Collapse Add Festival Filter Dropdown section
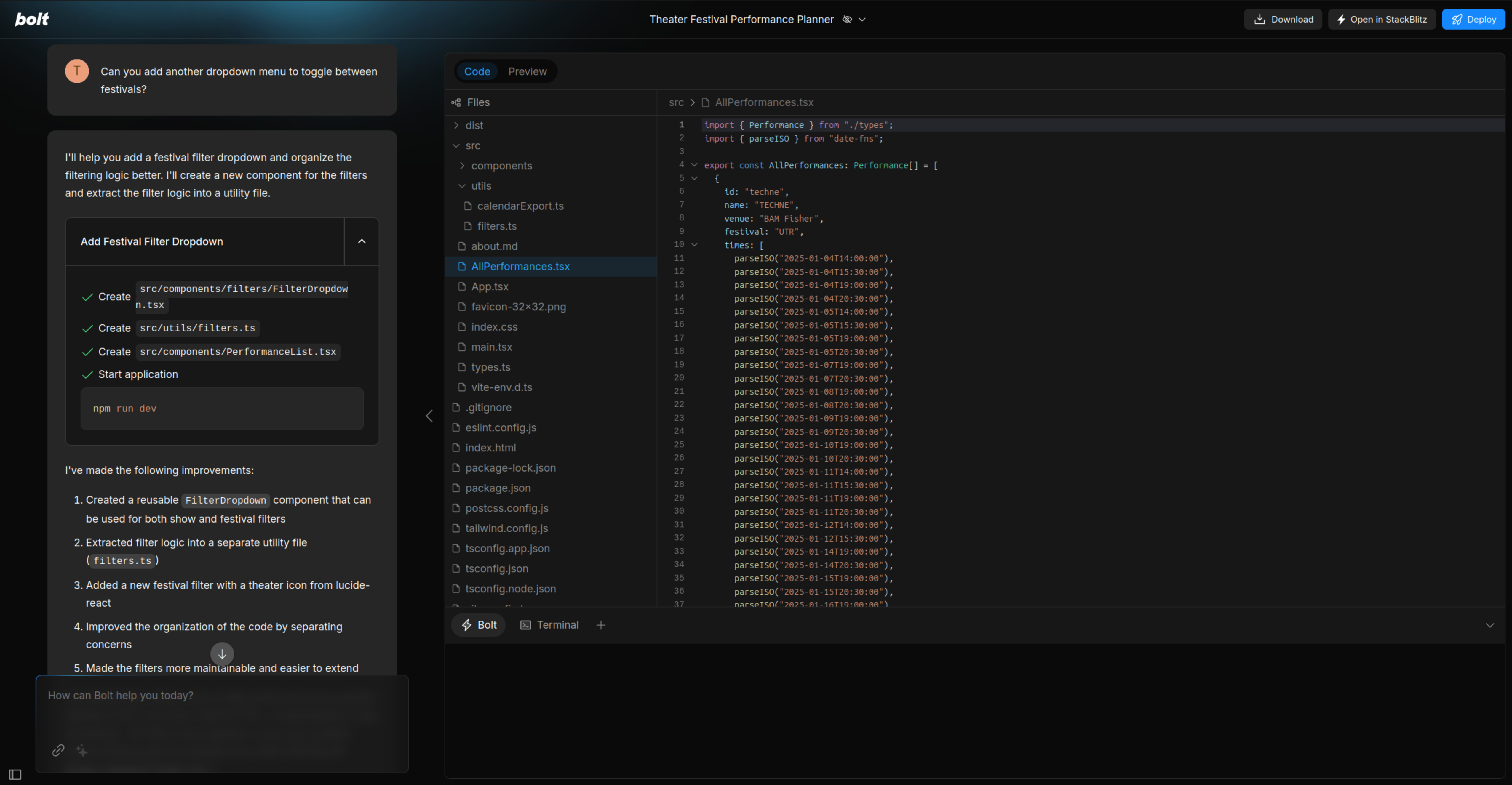The width and height of the screenshot is (1512, 785). 362,242
